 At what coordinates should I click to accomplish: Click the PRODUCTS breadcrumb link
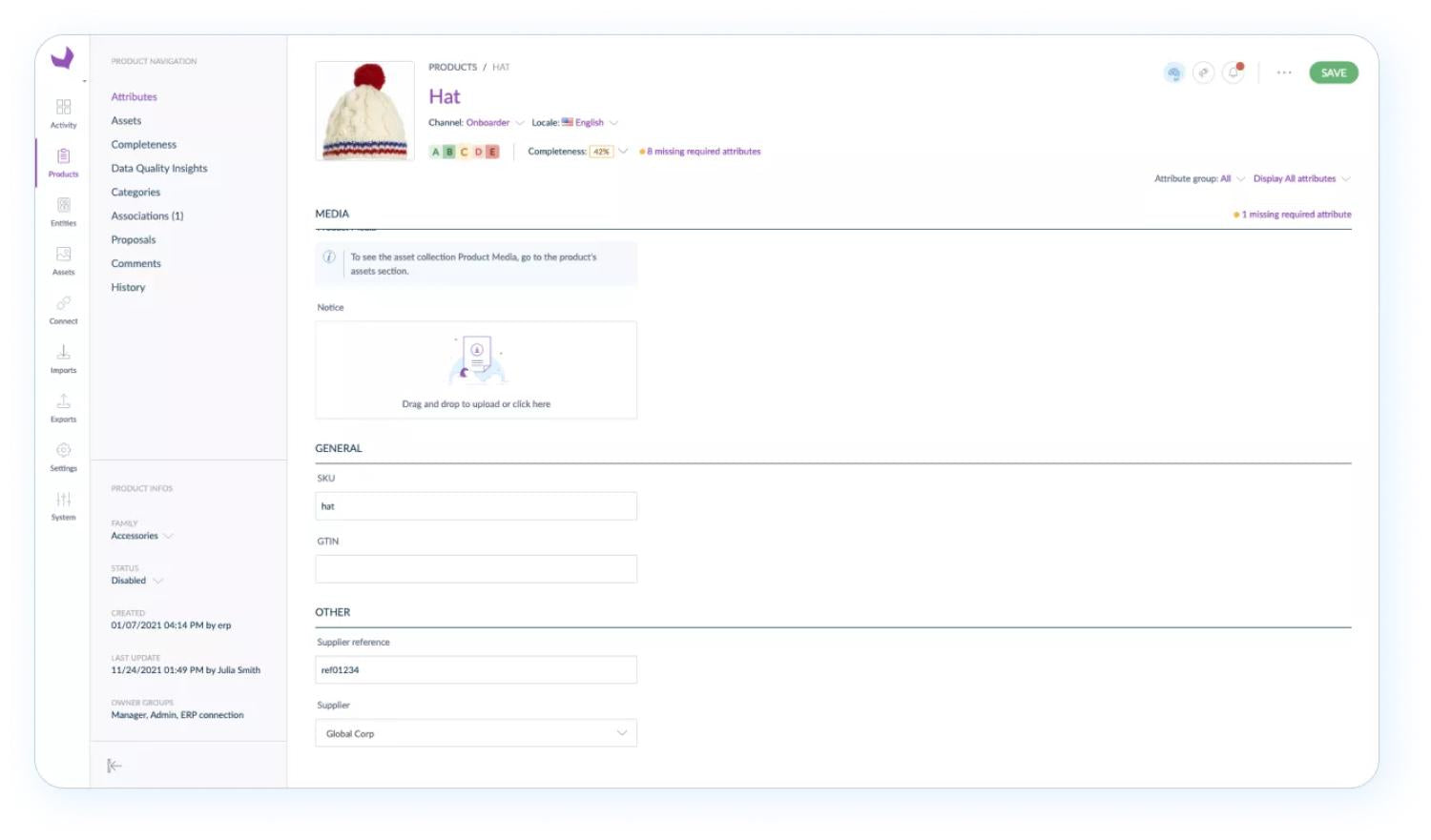click(x=452, y=68)
